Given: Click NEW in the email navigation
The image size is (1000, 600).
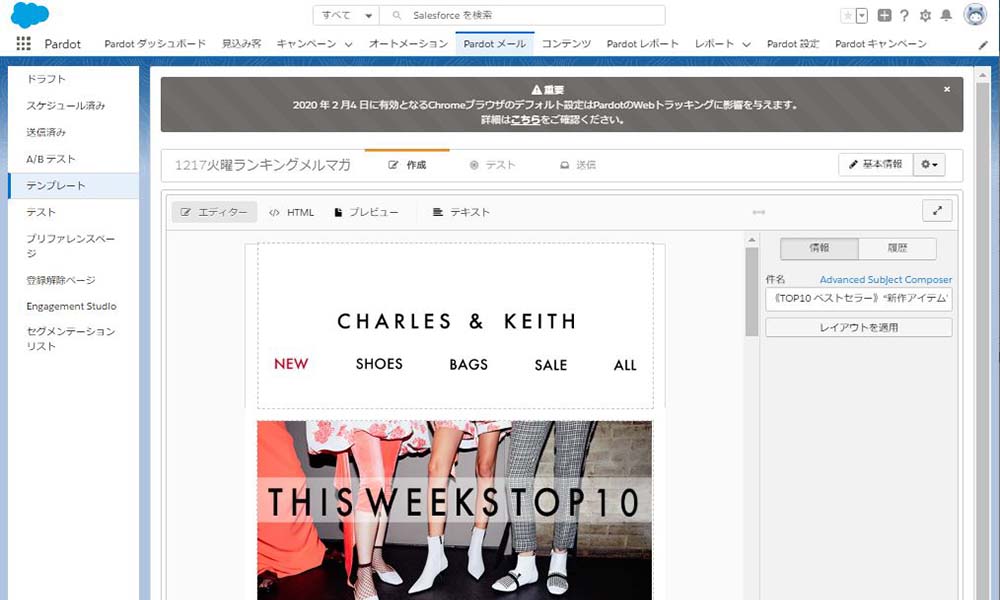Looking at the screenshot, I should (x=291, y=364).
